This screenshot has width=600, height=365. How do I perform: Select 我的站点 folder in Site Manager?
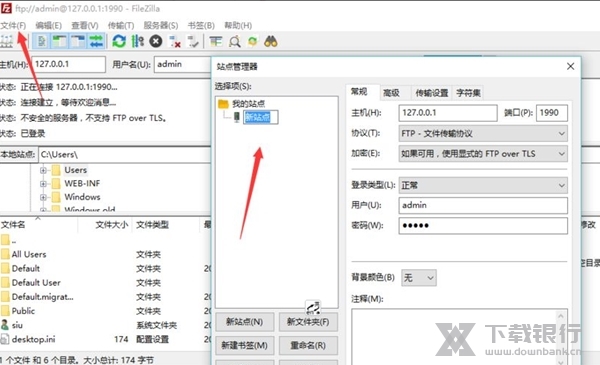(248, 103)
